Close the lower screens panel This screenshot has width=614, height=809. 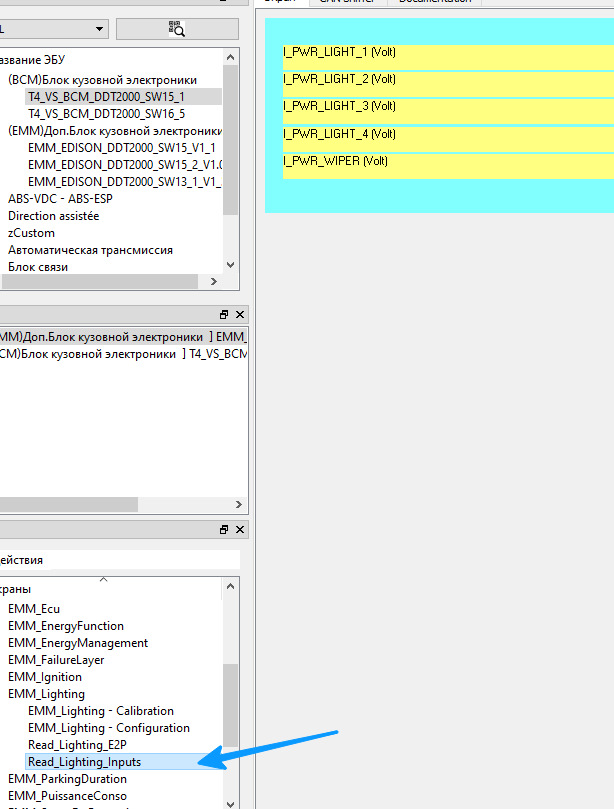pyautogui.click(x=240, y=530)
